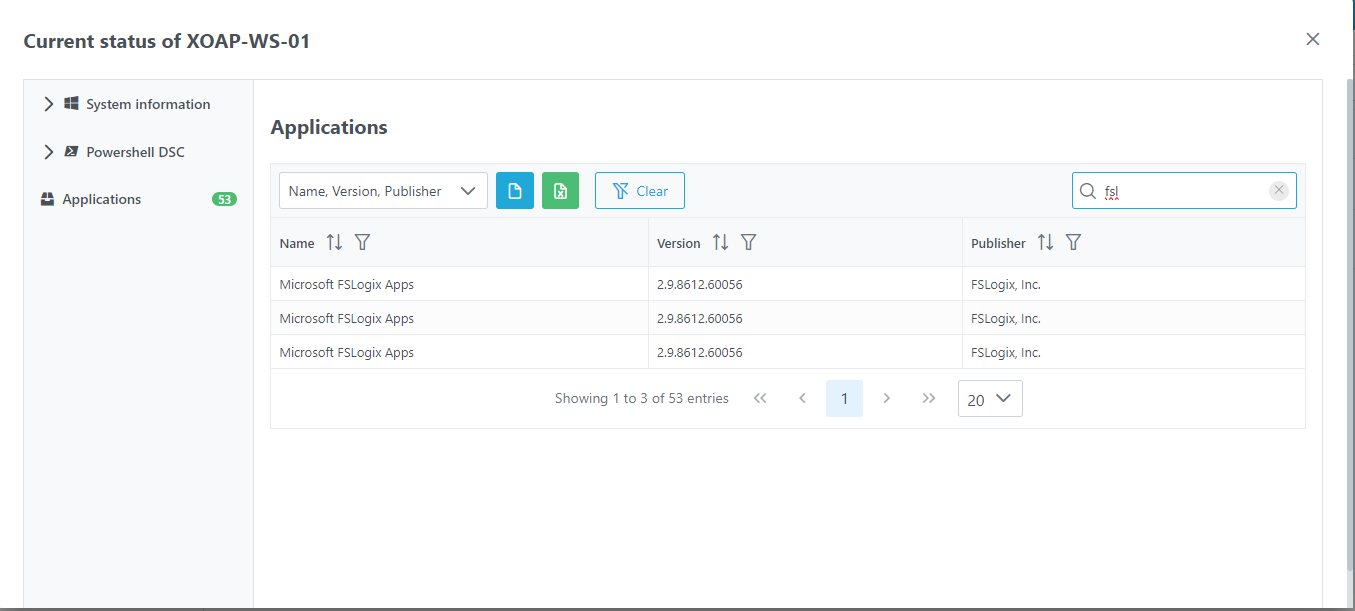Expand the Powershell DSC tree node
The height and width of the screenshot is (611, 1355).
(x=48, y=152)
